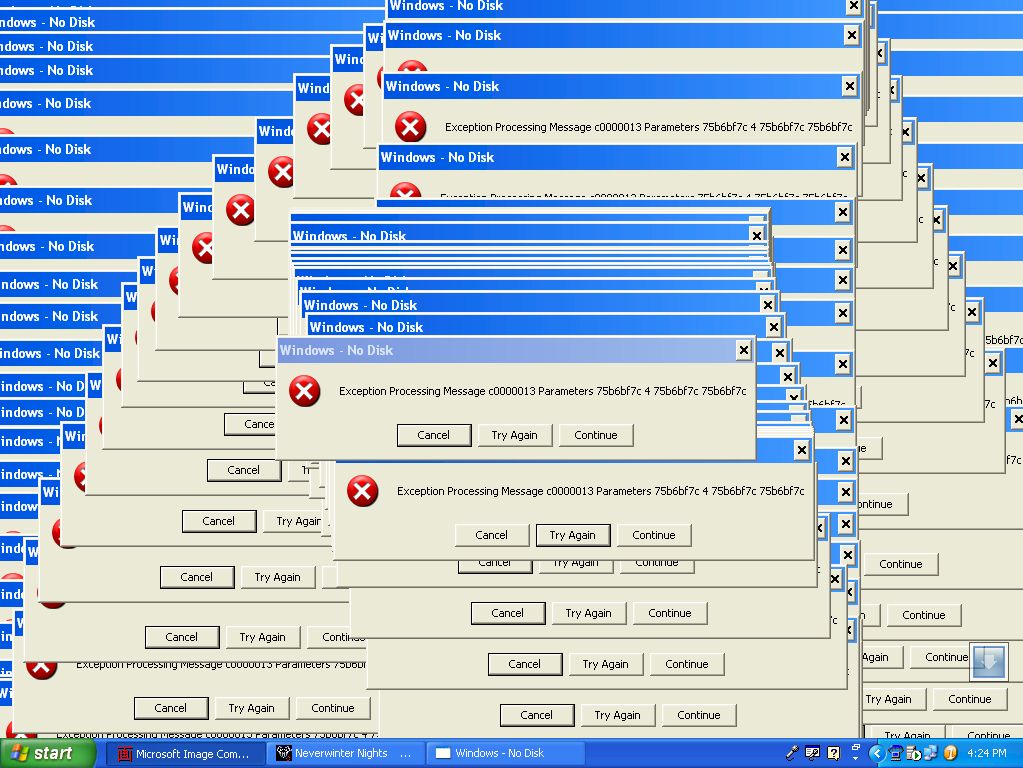The image size is (1023, 768).
Task: Open language bar options down arrow
Action: 855,759
